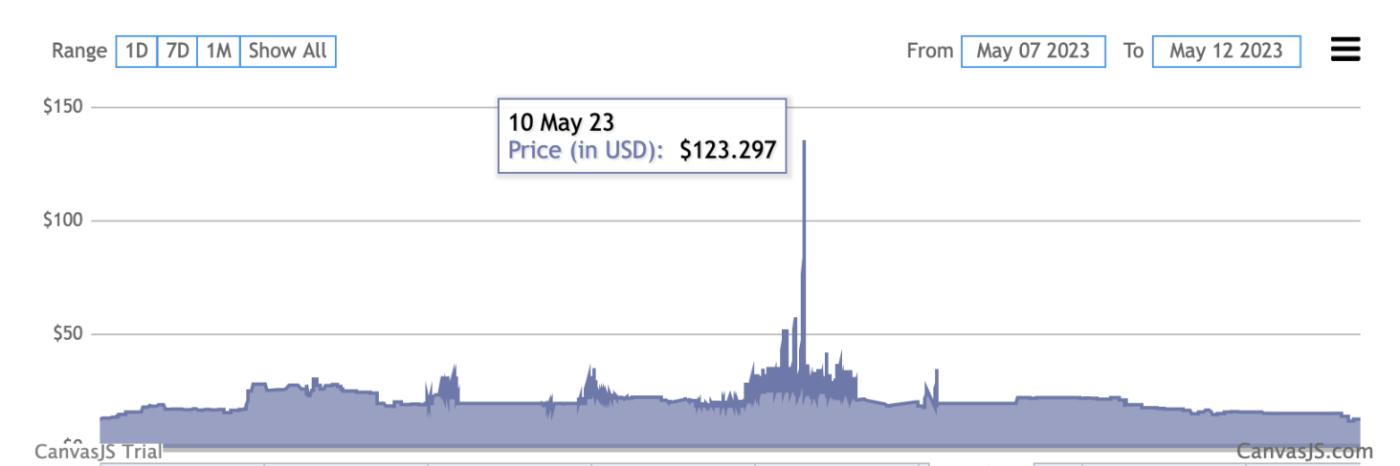Click the From label text
Image resolution: width=1400 pixels, height=466 pixels.
929,51
